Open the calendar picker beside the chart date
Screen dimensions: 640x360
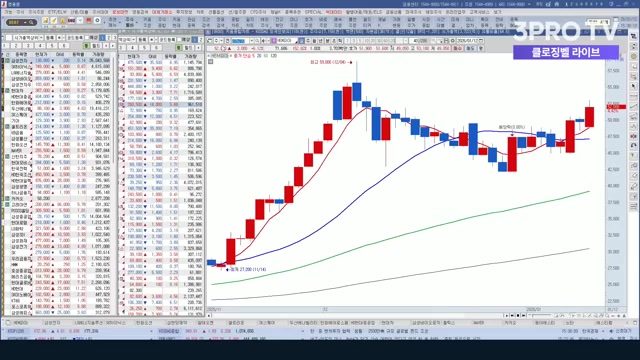click(x=481, y=41)
